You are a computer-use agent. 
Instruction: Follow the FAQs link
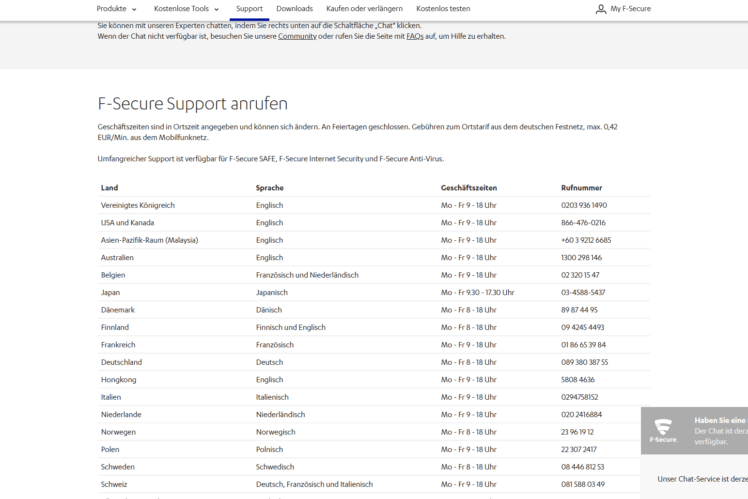pyautogui.click(x=415, y=36)
